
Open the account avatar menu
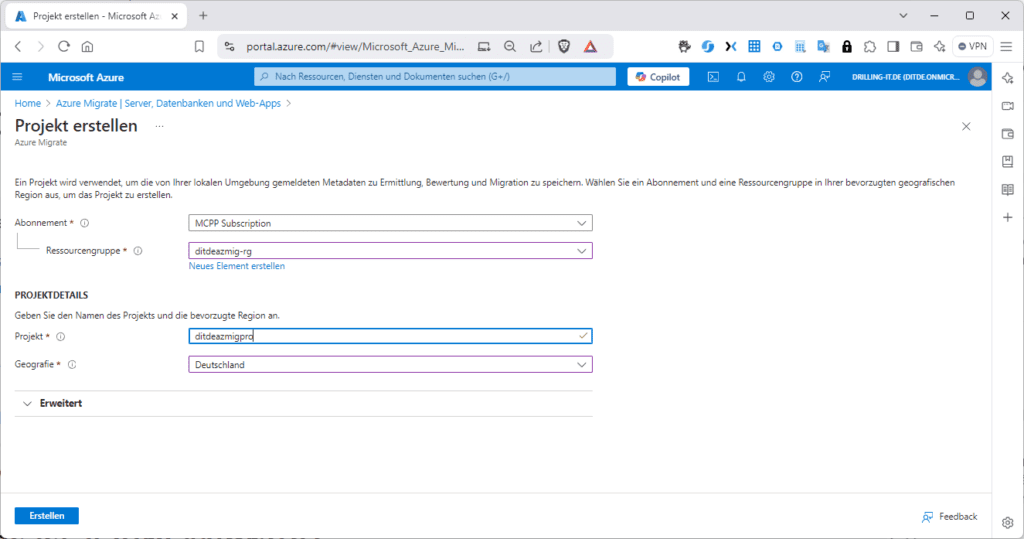[x=978, y=77]
